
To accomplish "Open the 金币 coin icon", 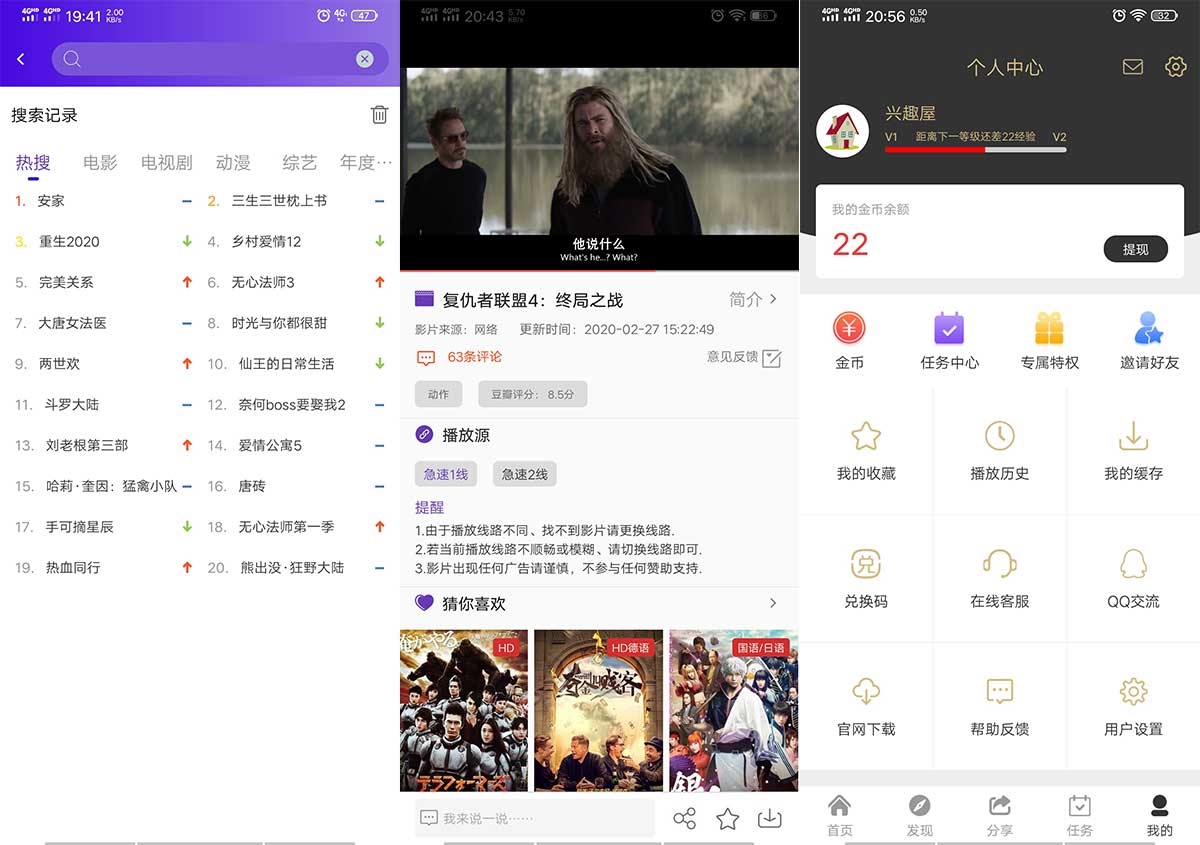I will (849, 328).
